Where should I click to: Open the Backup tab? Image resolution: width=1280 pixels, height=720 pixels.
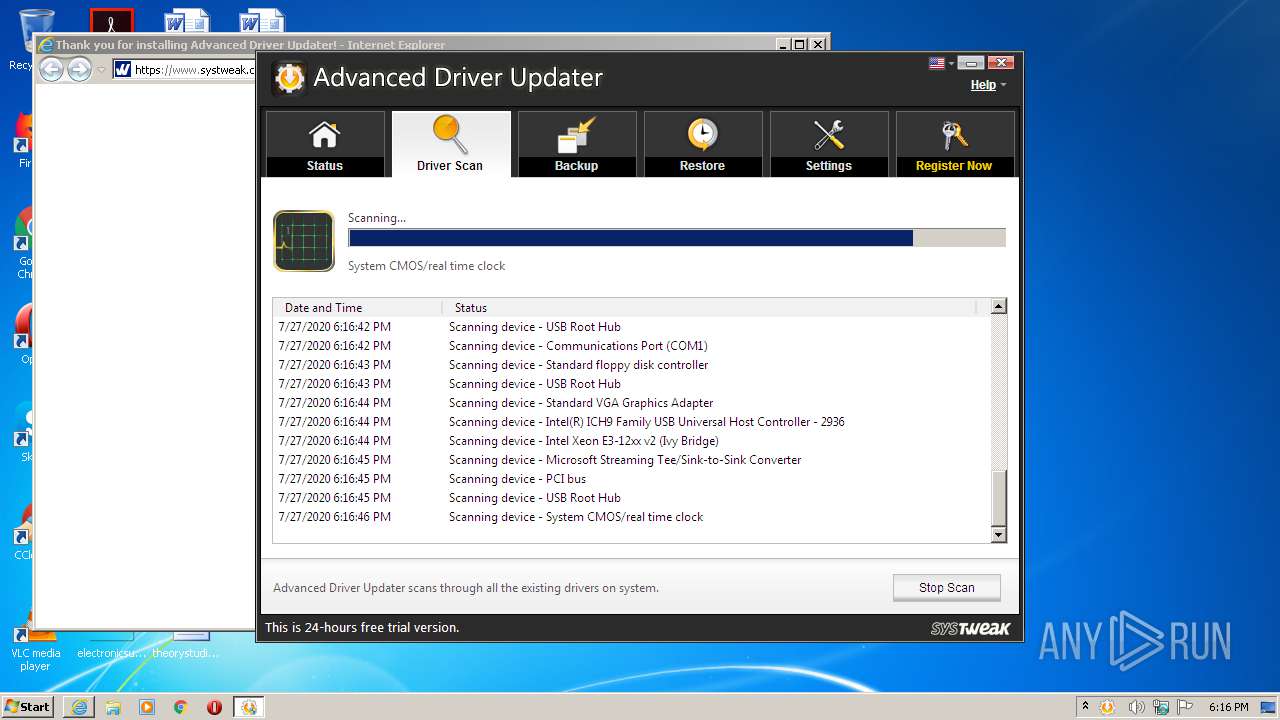(577, 144)
